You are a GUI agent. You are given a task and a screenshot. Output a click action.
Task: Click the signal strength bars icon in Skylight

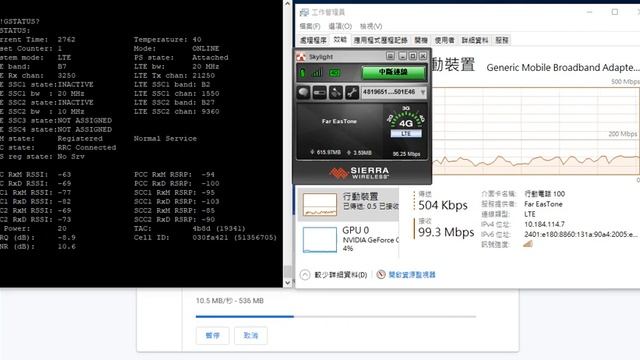tap(317, 73)
